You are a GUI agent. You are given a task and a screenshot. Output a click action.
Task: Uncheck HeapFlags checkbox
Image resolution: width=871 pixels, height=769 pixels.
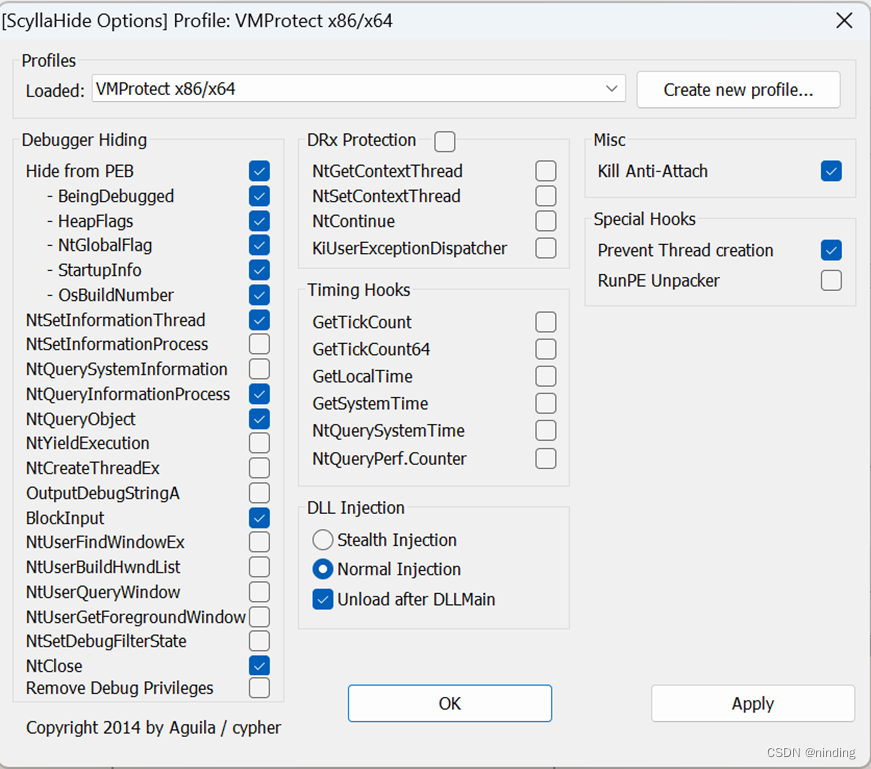(259, 221)
